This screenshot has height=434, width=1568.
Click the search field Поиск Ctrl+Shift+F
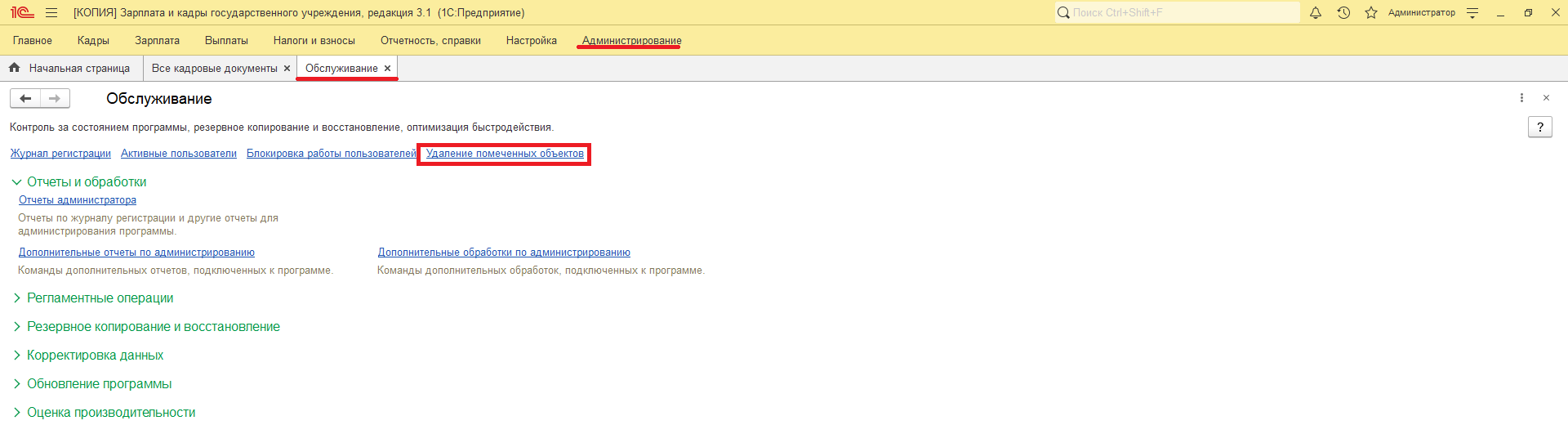point(1177,12)
